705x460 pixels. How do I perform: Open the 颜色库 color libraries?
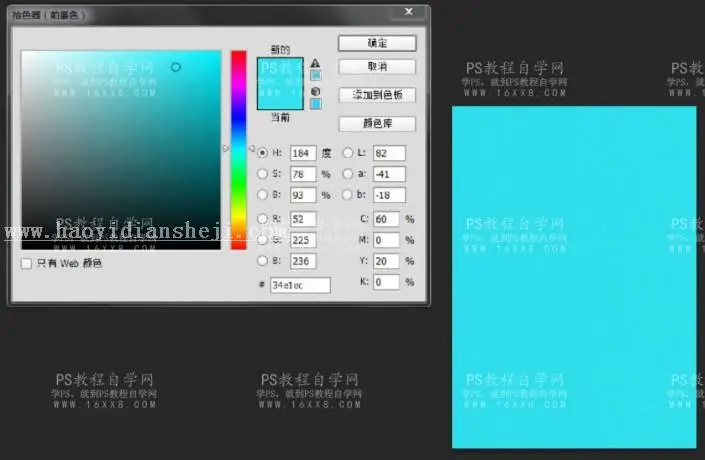coord(377,124)
